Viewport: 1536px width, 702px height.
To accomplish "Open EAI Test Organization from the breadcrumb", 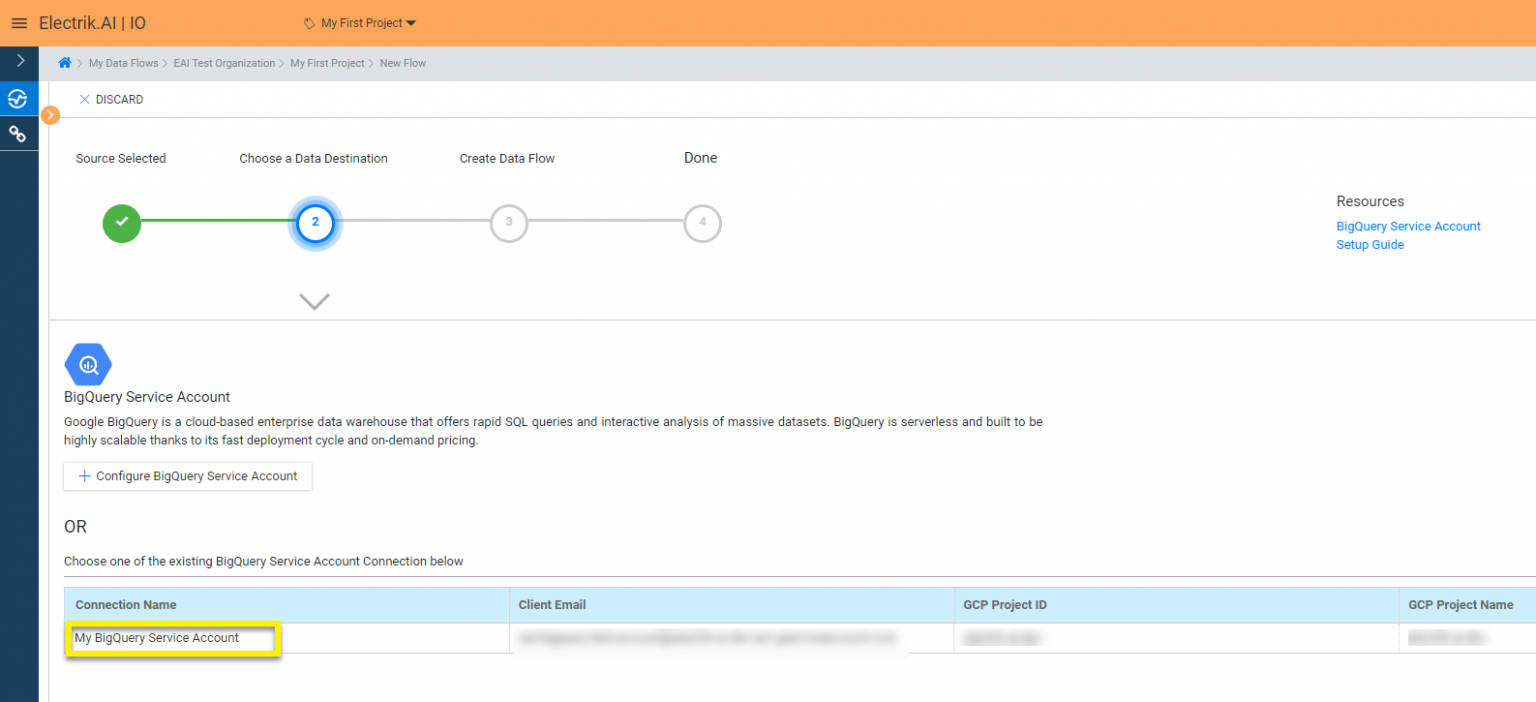I will [x=224, y=62].
